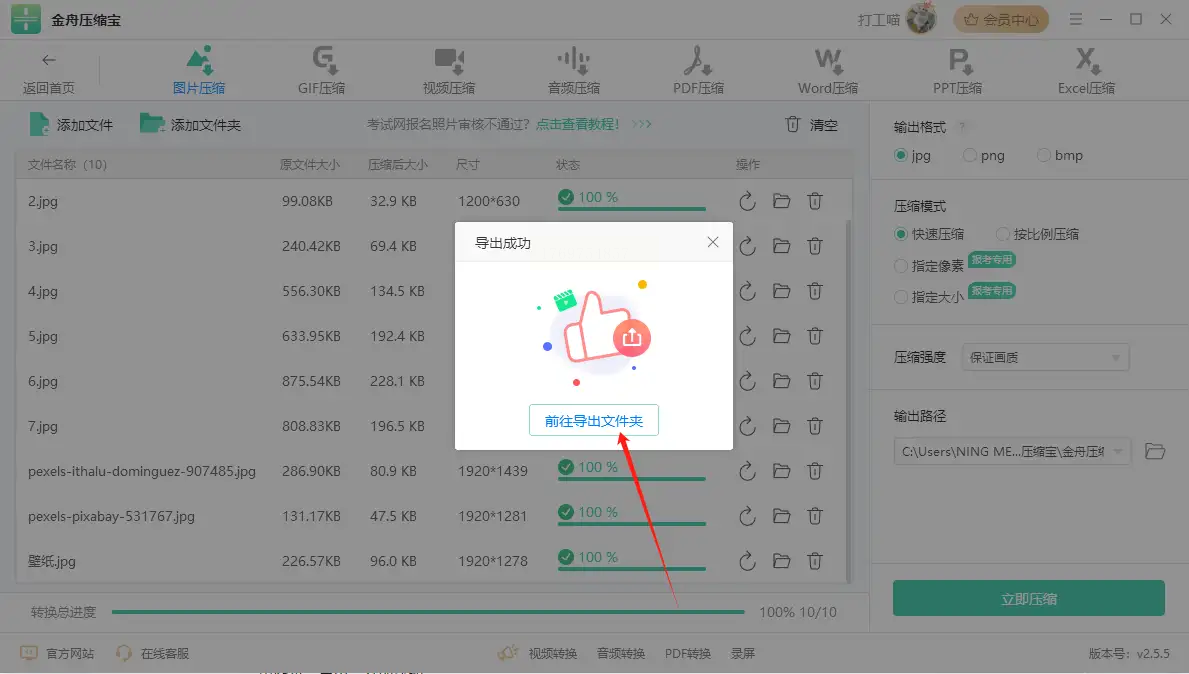Select 指定大小 compression mode
Screen dimensions: 1189x674
pos(929,297)
